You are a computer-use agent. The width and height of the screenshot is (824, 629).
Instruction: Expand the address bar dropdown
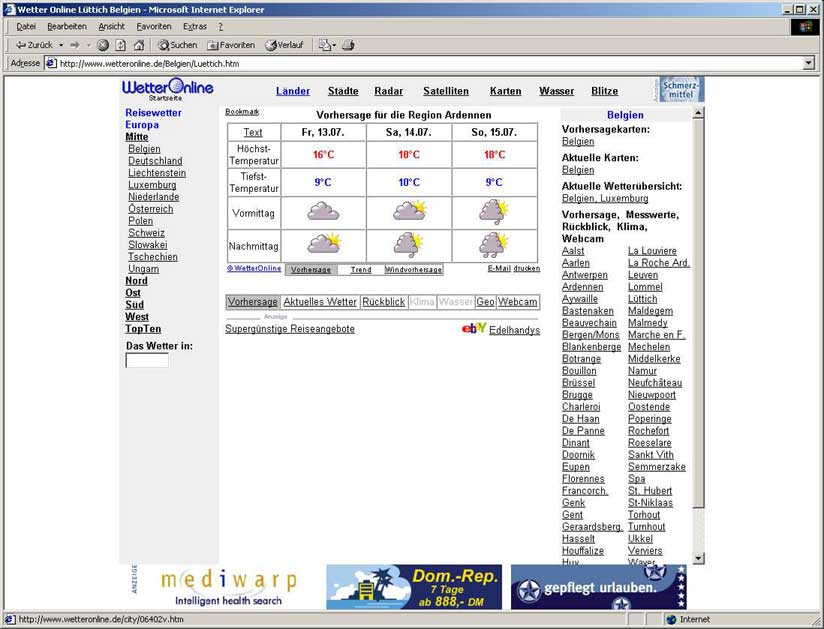click(809, 63)
